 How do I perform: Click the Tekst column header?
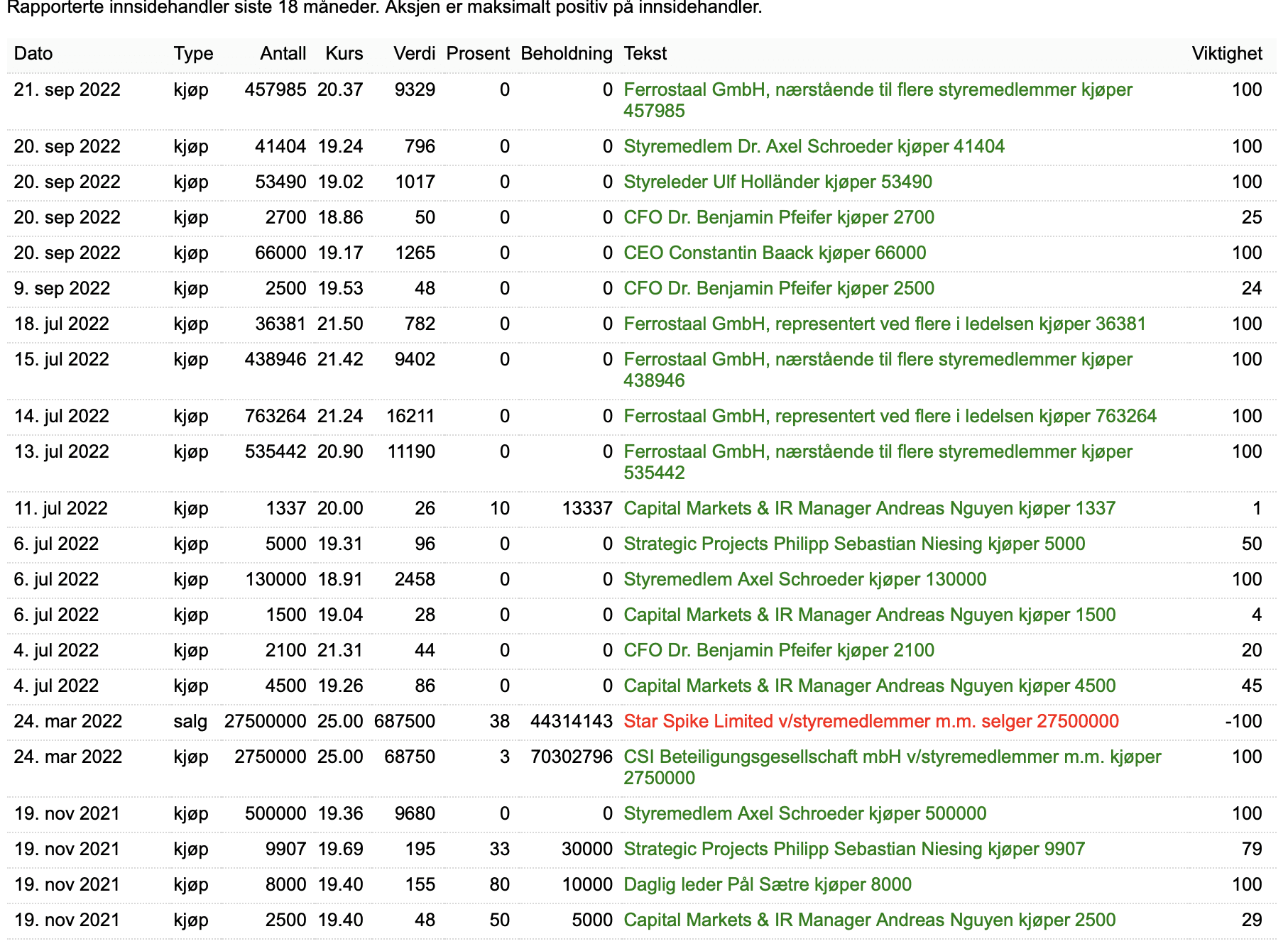click(x=645, y=54)
